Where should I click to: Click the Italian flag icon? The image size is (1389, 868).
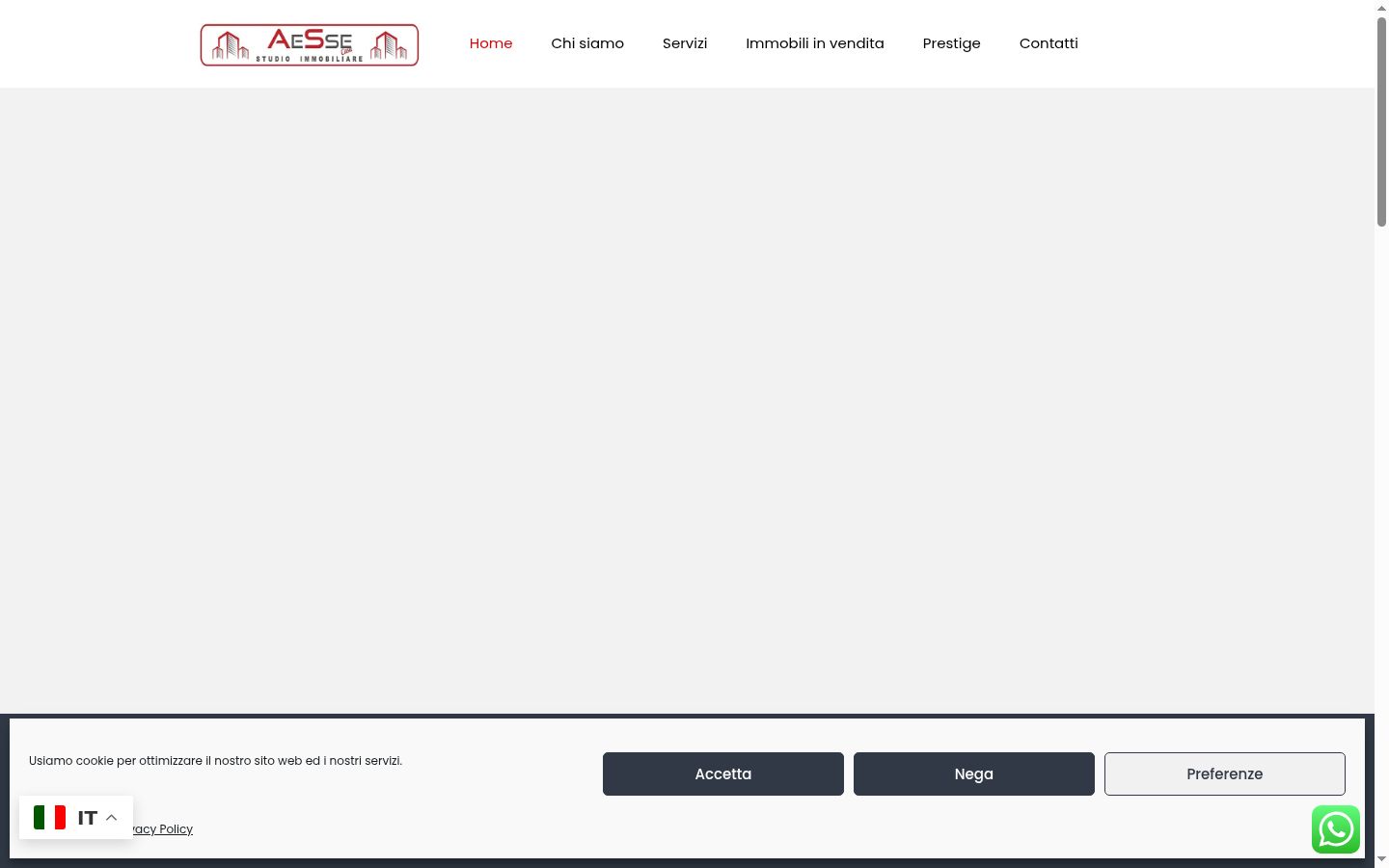49,818
